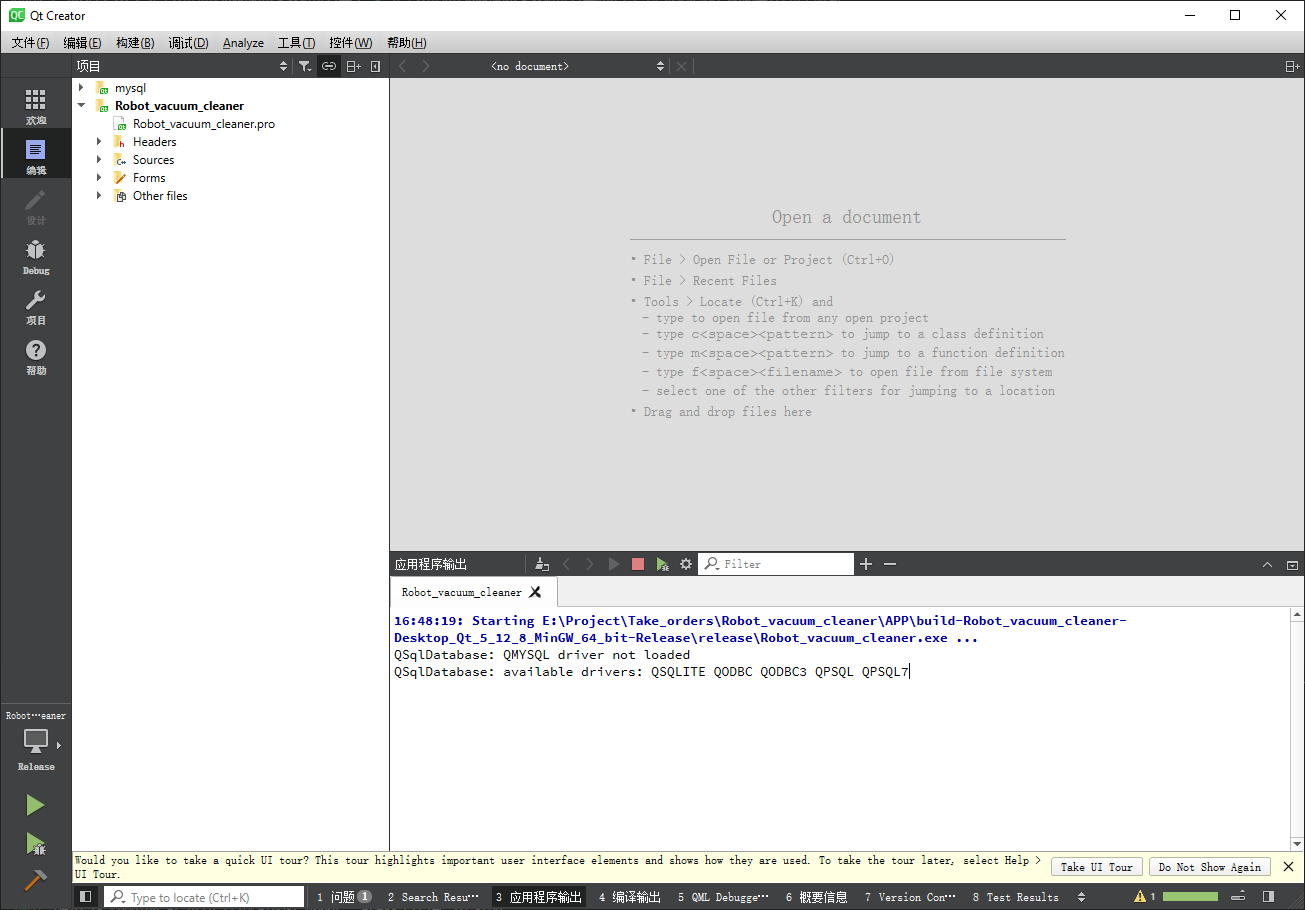Click the Build hammer icon
Image resolution: width=1305 pixels, height=910 pixels.
(x=35, y=880)
